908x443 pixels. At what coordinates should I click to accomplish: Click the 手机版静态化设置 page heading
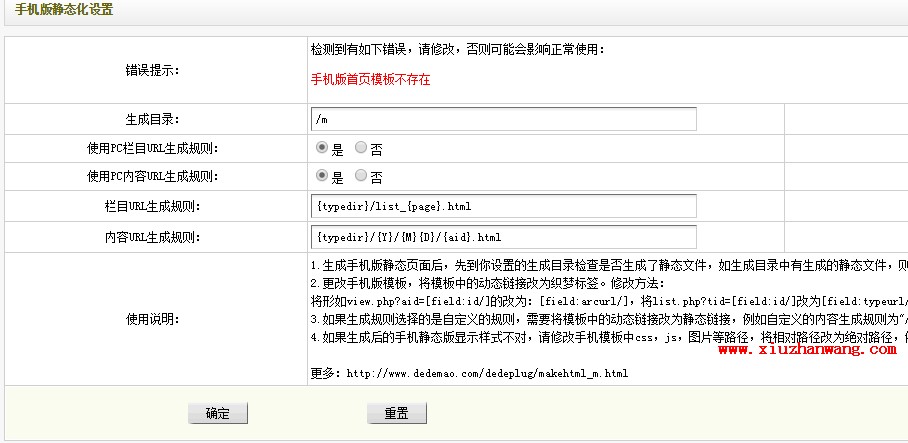coord(64,10)
